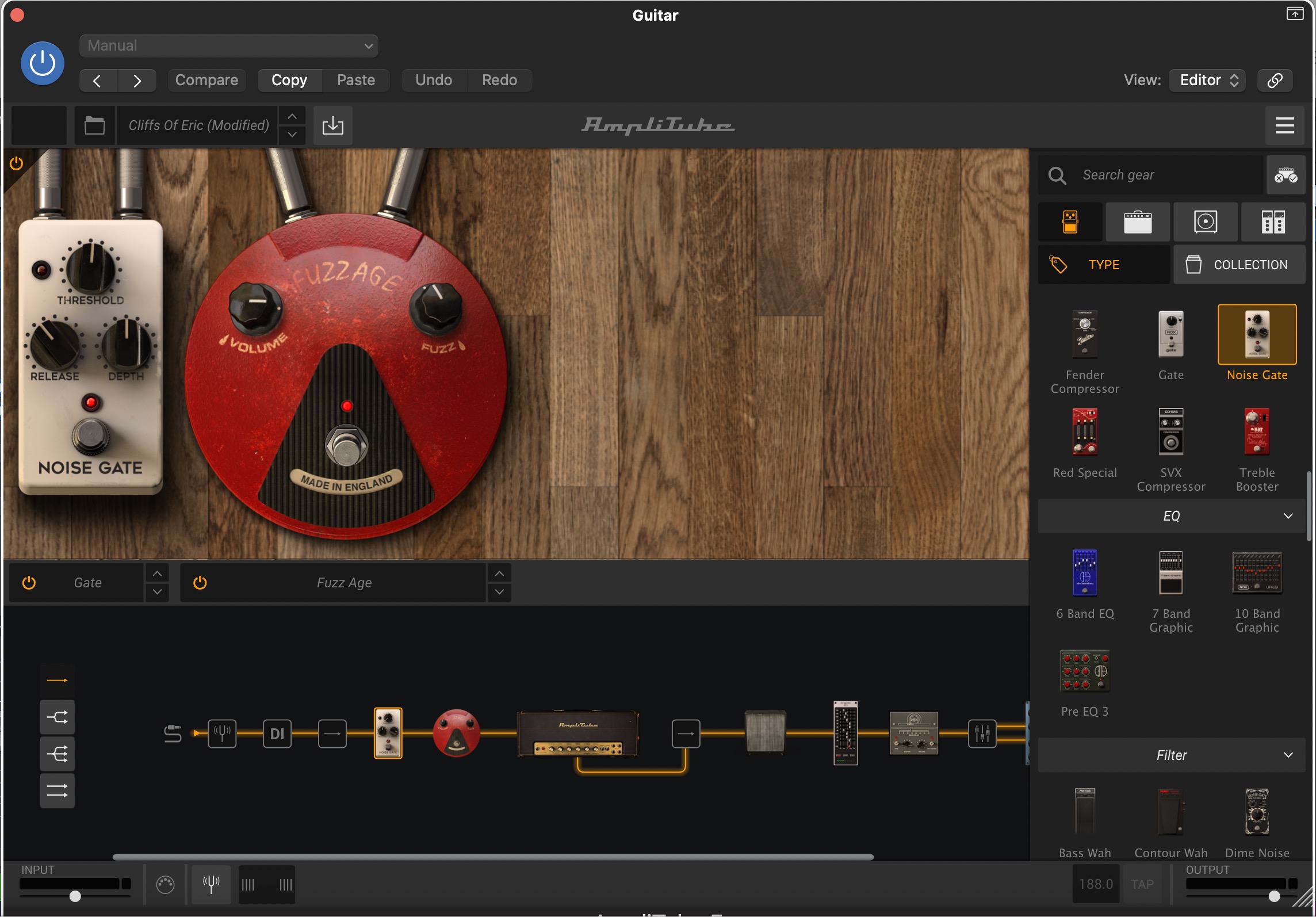This screenshot has height=917, width=1316.
Task: Click the Fuzz Age FUZZ knob
Action: click(435, 308)
